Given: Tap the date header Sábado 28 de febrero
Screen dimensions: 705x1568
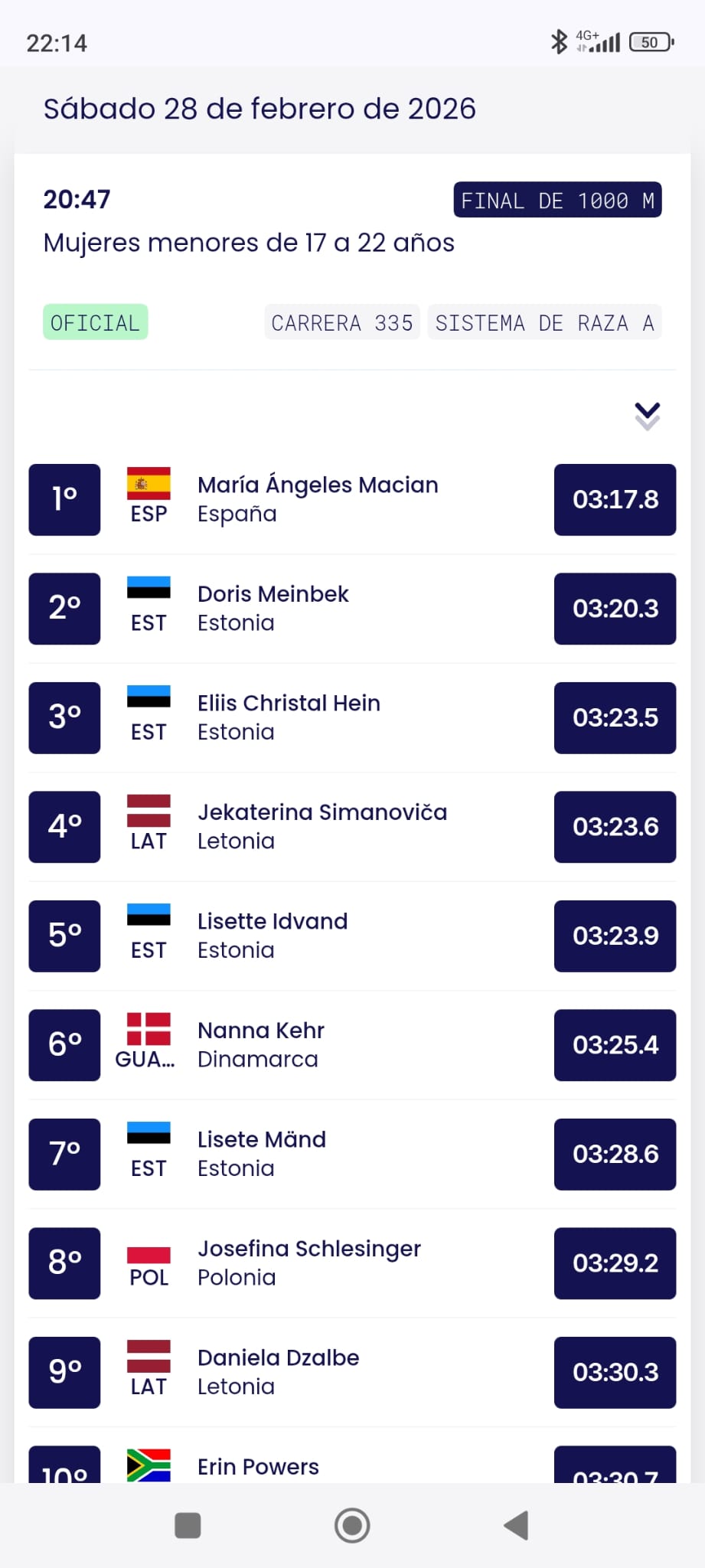Looking at the screenshot, I should coord(259,109).
